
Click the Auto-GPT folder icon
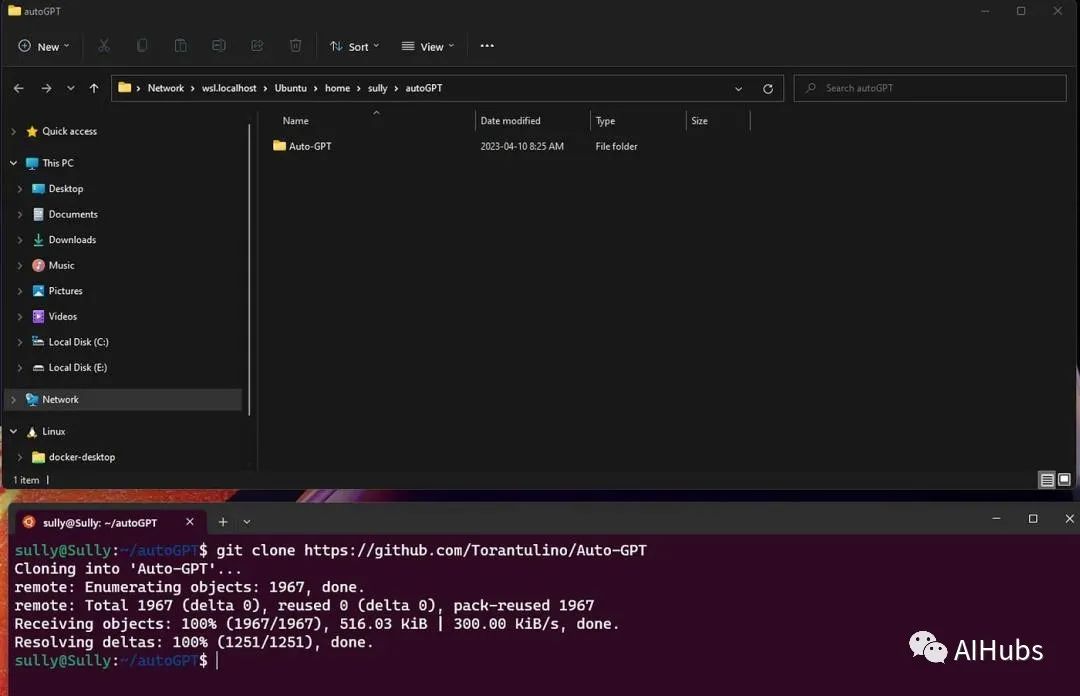(279, 146)
